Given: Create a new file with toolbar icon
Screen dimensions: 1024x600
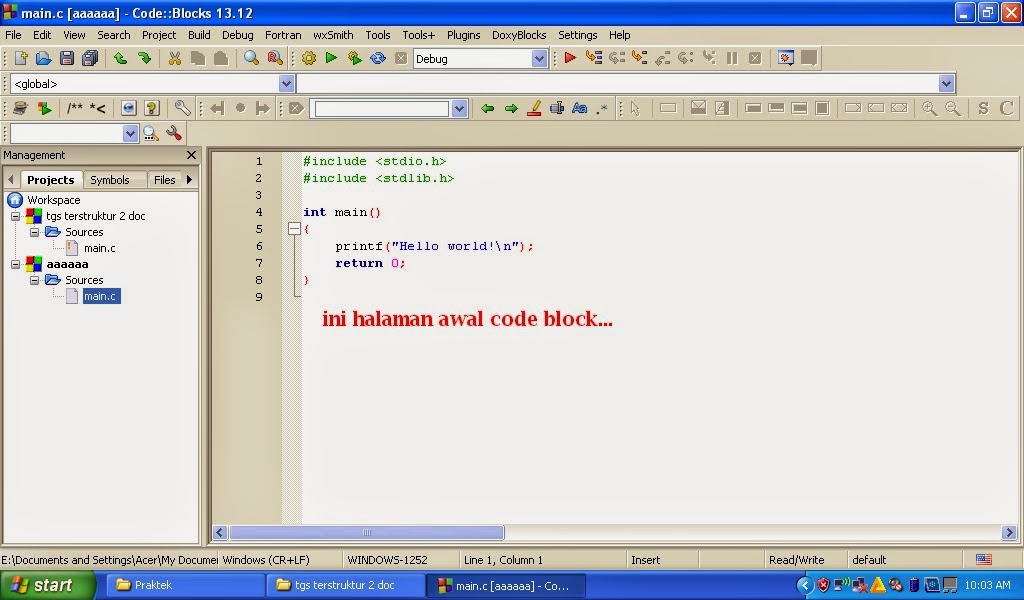Looking at the screenshot, I should pyautogui.click(x=21, y=59).
